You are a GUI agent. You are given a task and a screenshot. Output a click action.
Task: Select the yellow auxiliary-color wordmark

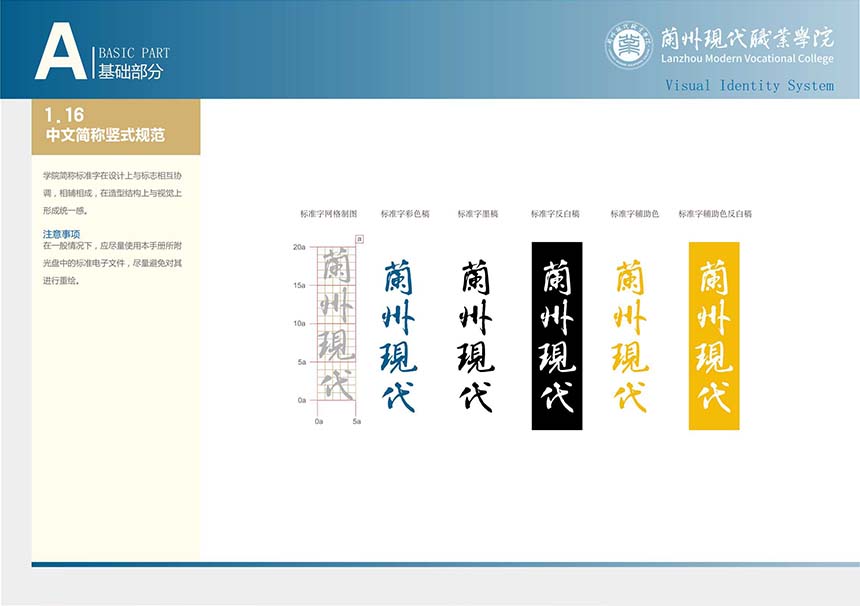pyautogui.click(x=630, y=336)
